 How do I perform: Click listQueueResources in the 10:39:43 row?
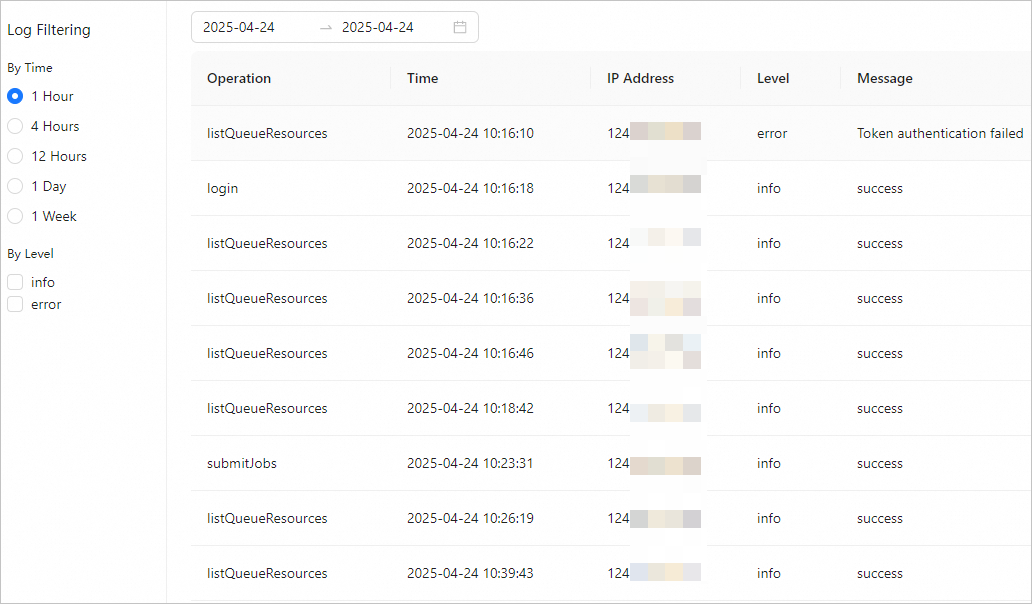(x=267, y=573)
